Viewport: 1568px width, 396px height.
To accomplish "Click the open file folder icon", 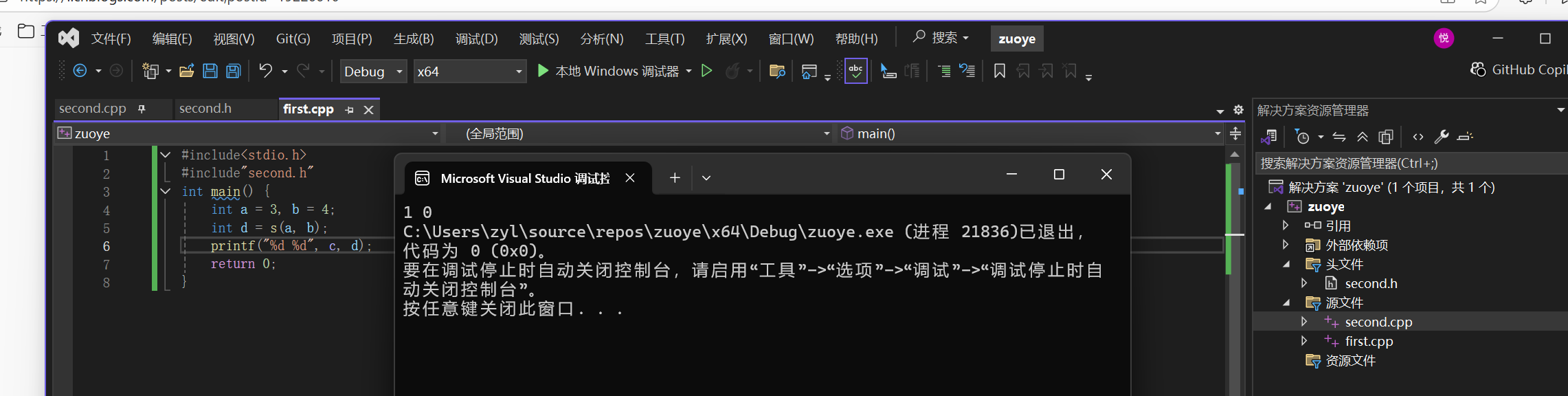I will click(x=186, y=71).
